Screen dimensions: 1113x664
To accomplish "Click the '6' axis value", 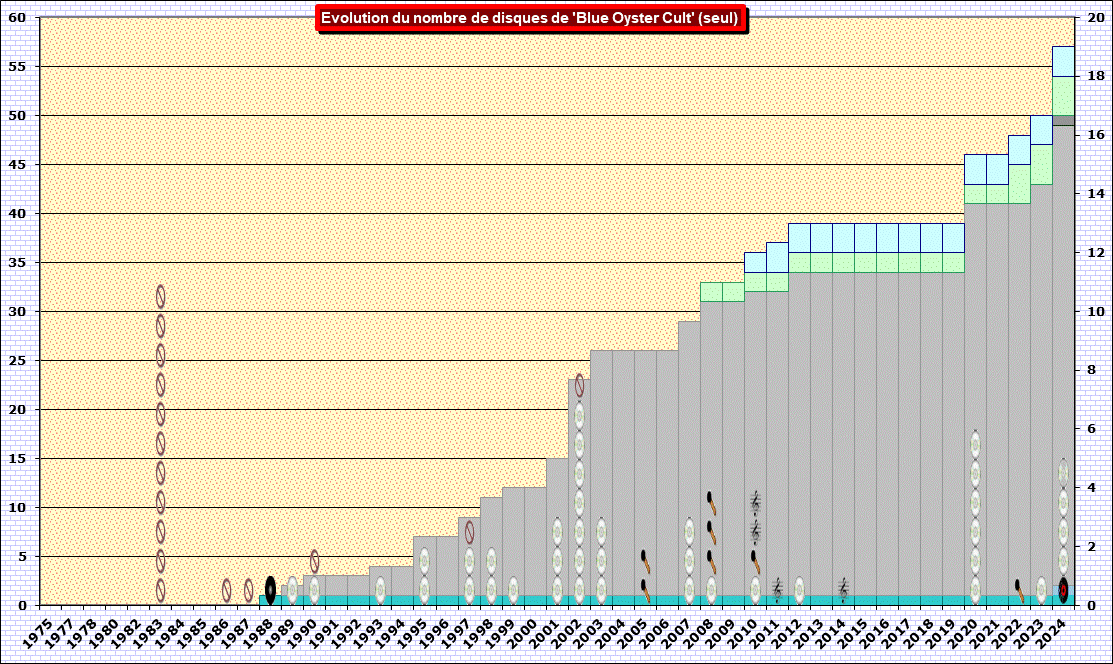I will pyautogui.click(x=1091, y=429).
